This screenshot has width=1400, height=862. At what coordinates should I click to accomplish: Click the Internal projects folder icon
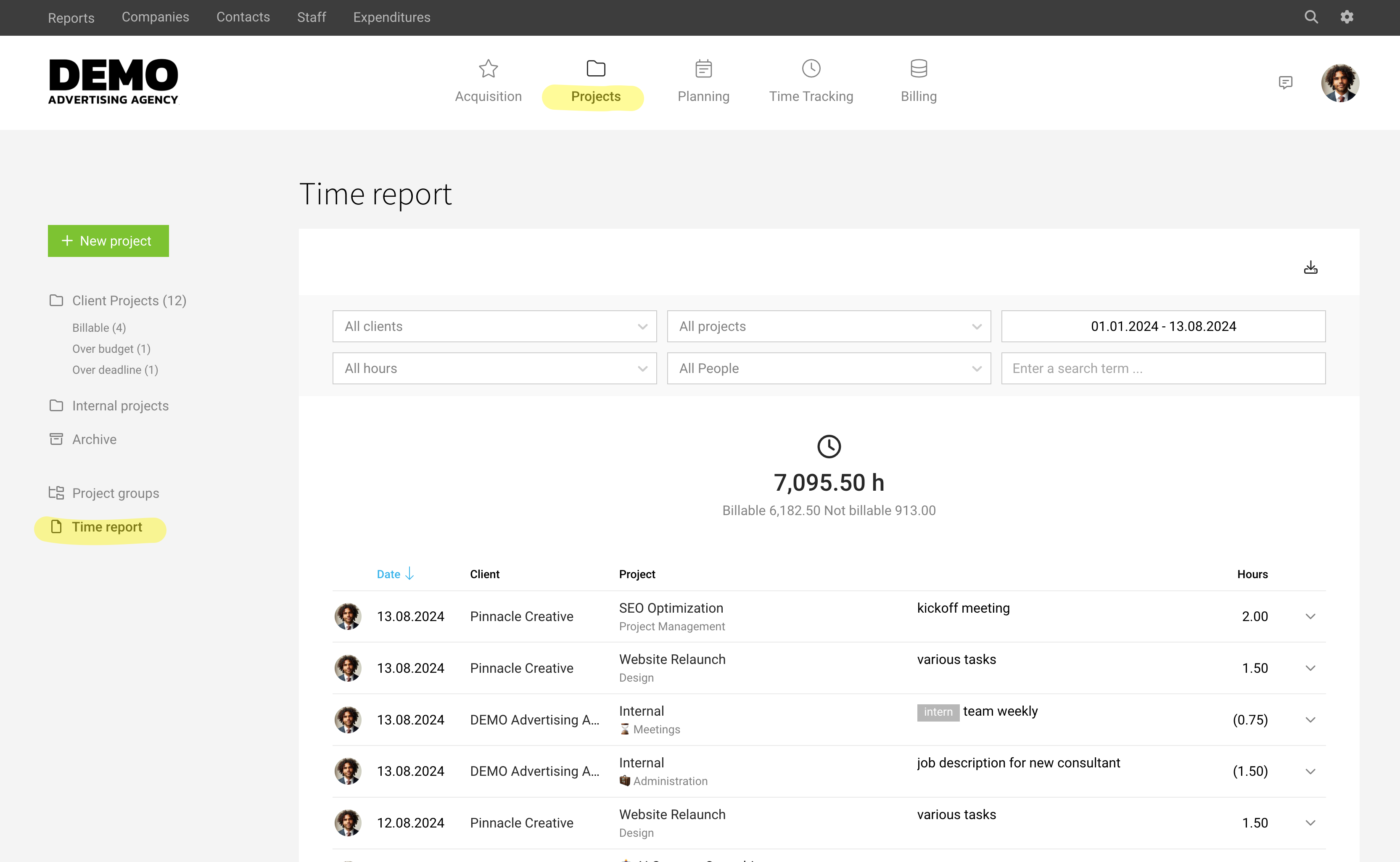point(56,405)
